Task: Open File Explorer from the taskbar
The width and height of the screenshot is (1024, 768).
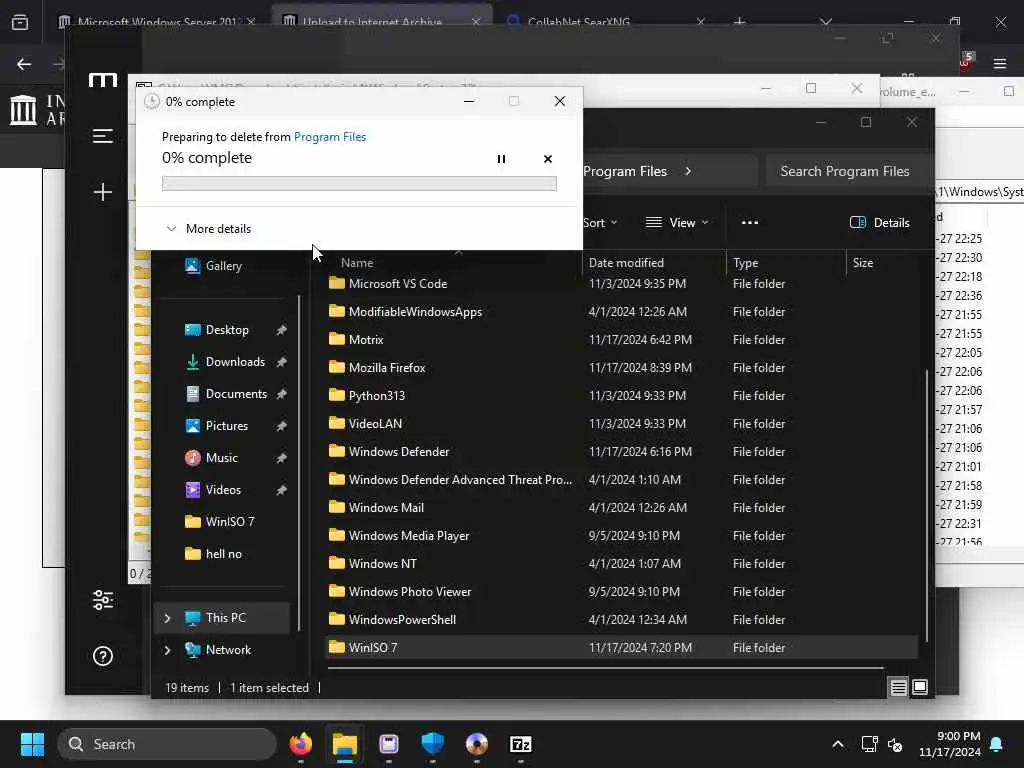Action: coord(344,744)
